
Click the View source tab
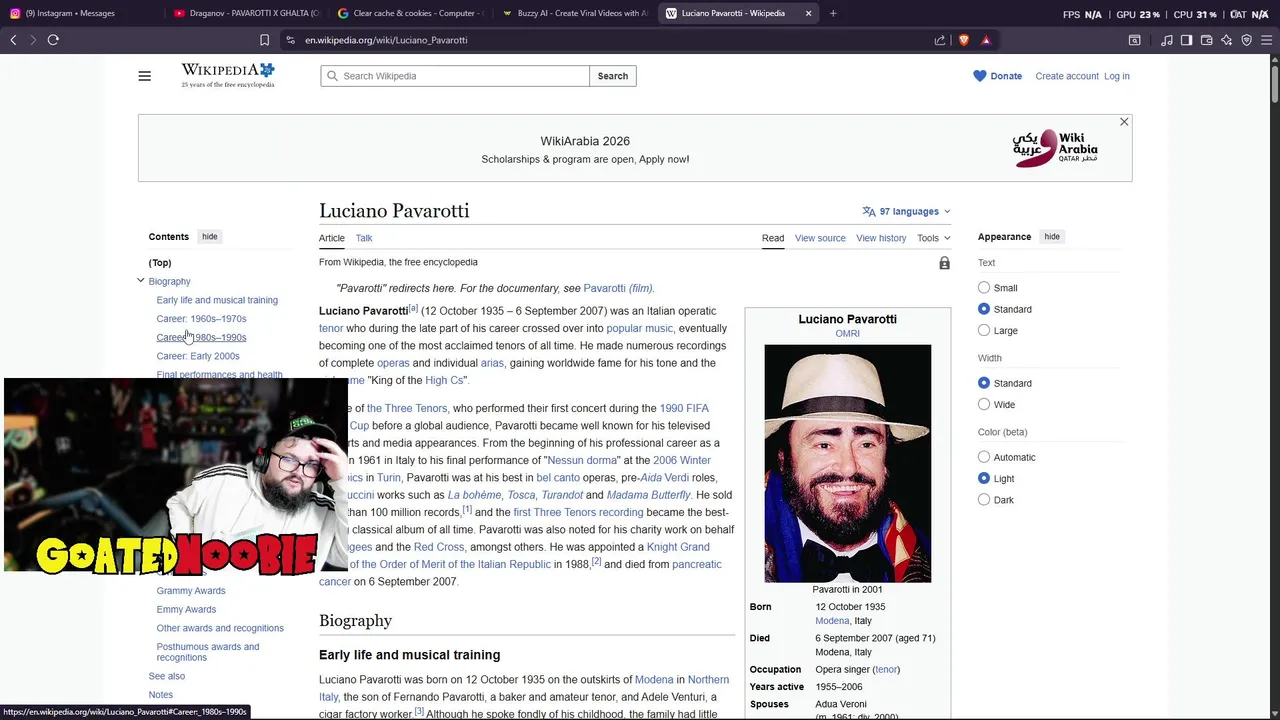(x=820, y=238)
